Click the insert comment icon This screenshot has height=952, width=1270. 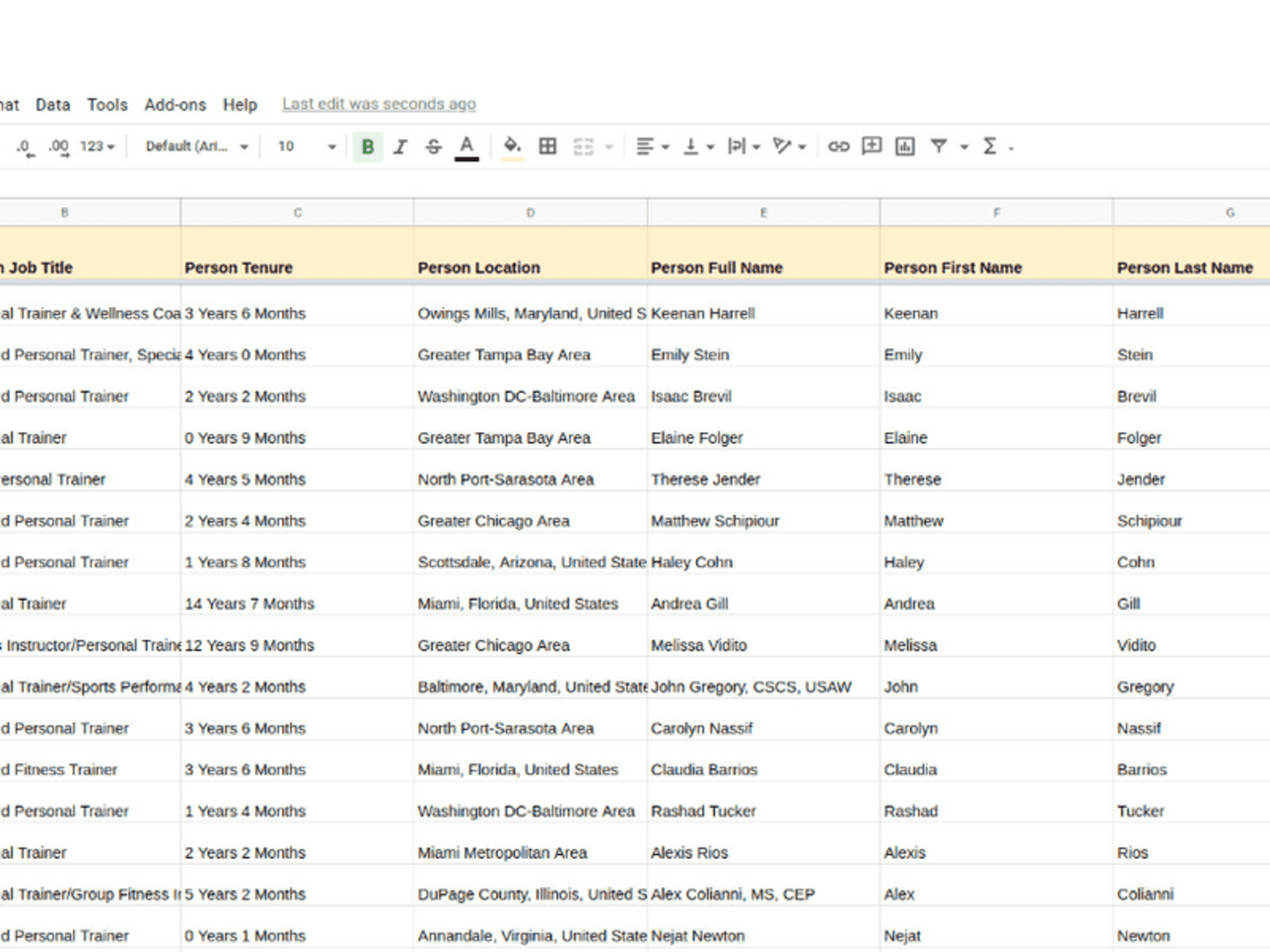click(x=871, y=145)
